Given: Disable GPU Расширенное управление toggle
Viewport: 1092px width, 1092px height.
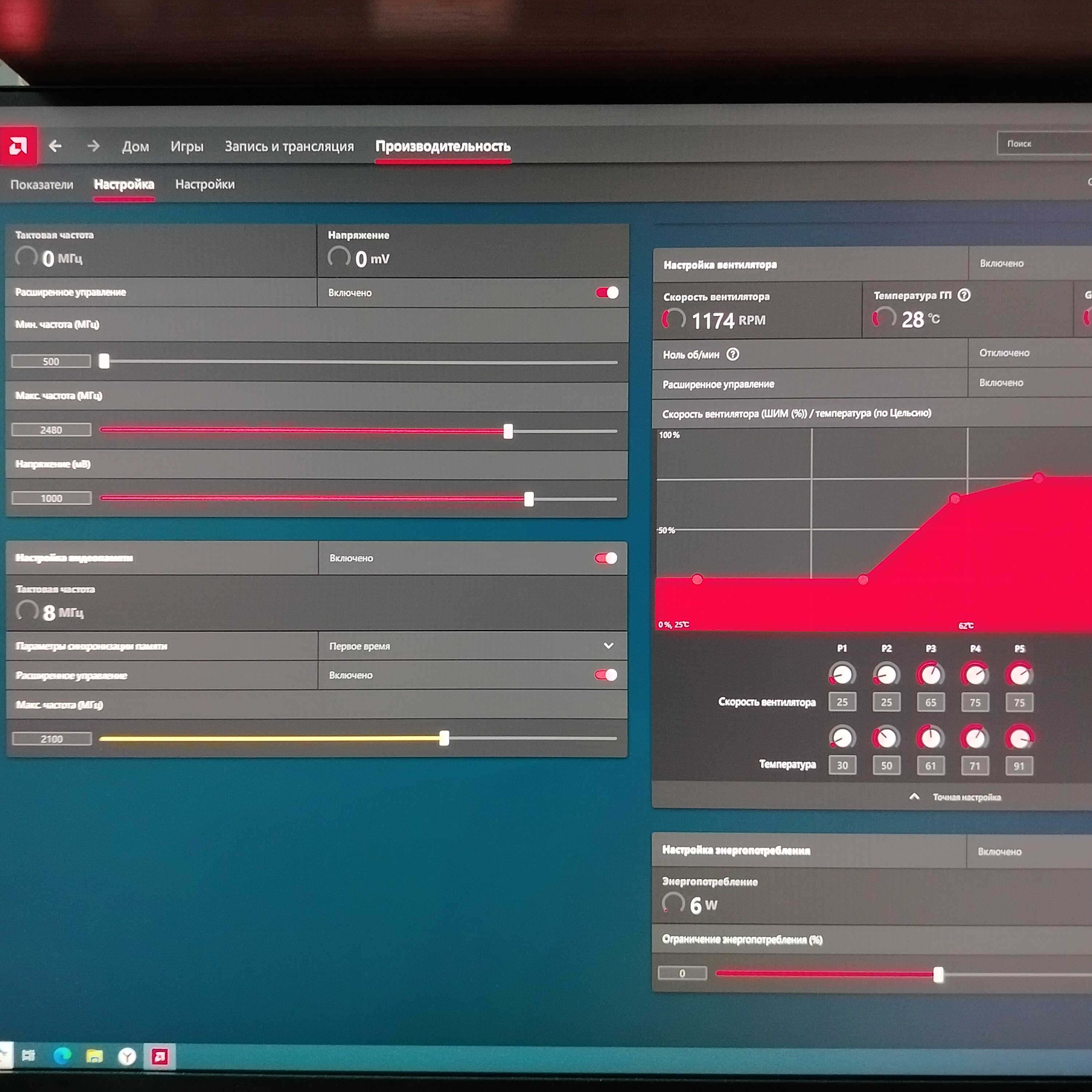Looking at the screenshot, I should (607, 292).
